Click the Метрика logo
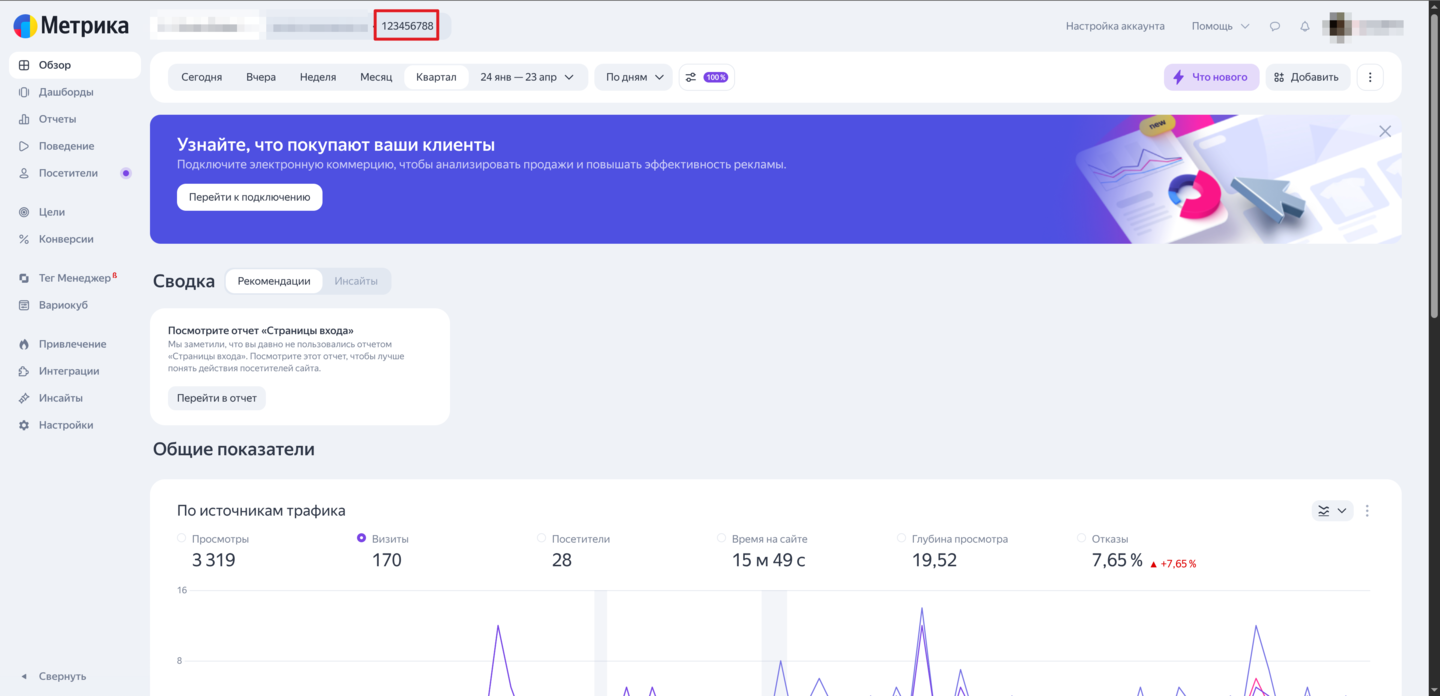This screenshot has width=1440, height=696. point(71,26)
